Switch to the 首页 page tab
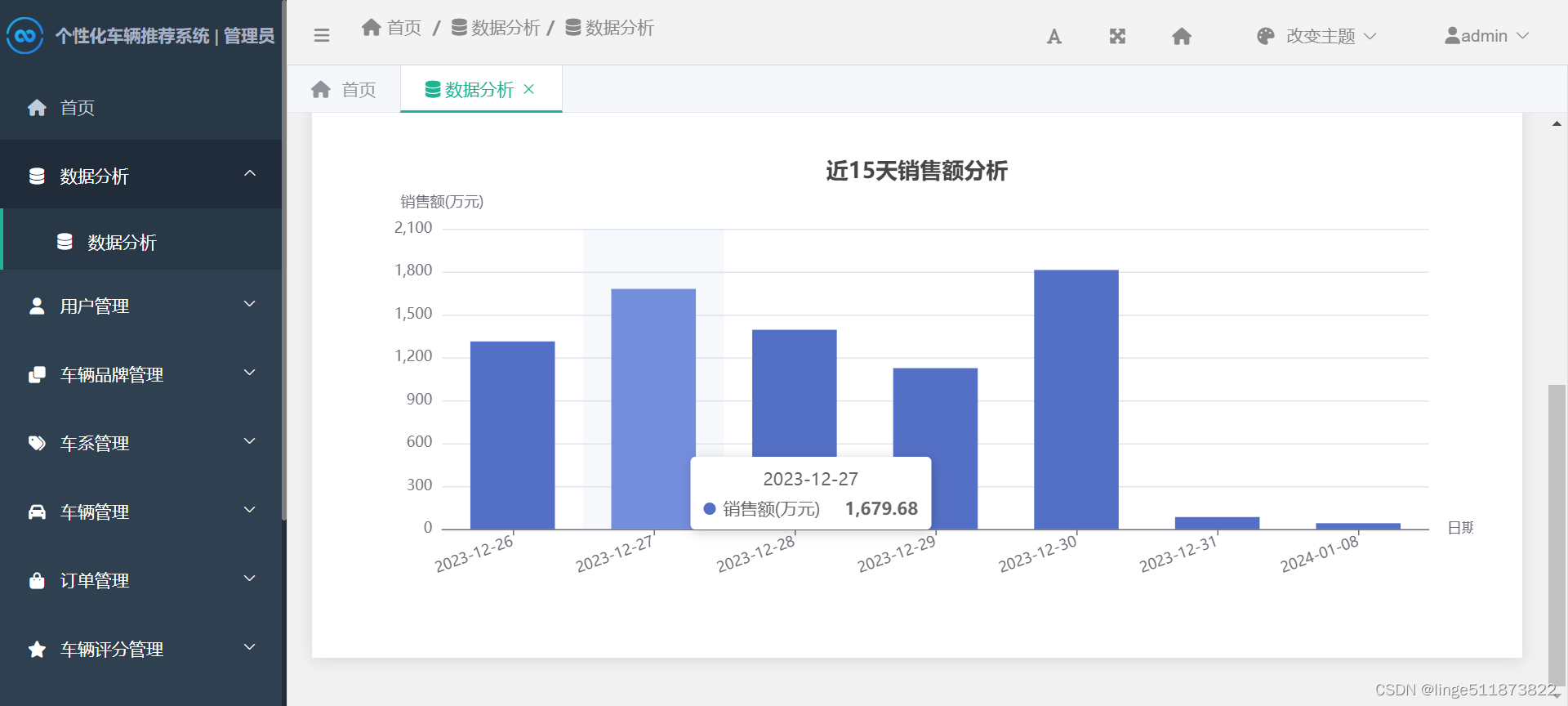Viewport: 1568px width, 706px height. [x=344, y=89]
